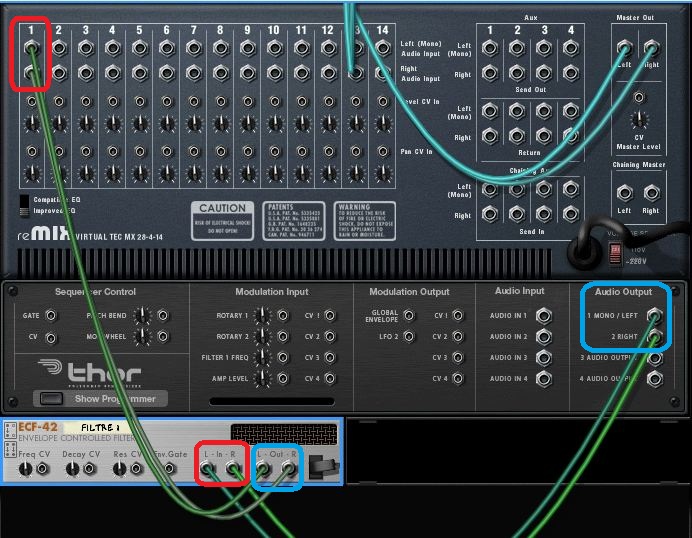The width and height of the screenshot is (692, 538).
Task: Adjust Thor Pitch Bend trim knob
Action: coord(142,316)
